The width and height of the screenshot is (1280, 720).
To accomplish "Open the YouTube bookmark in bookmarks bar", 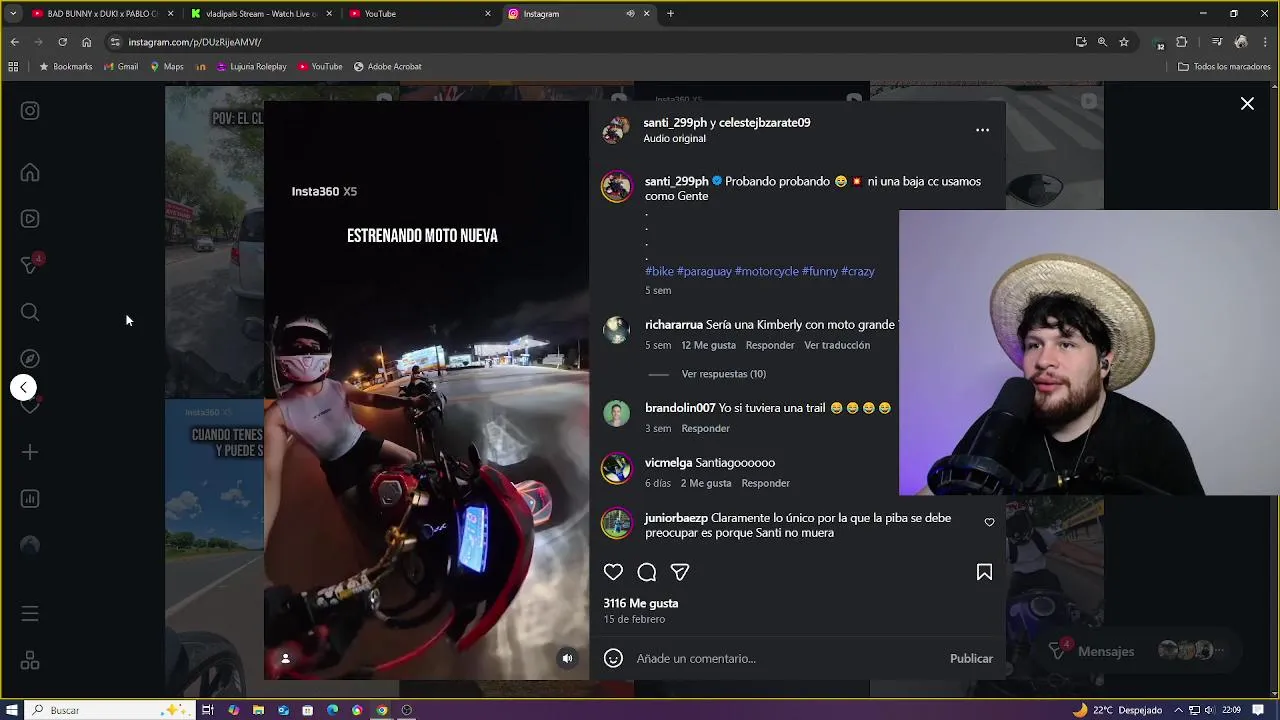I will (x=320, y=67).
